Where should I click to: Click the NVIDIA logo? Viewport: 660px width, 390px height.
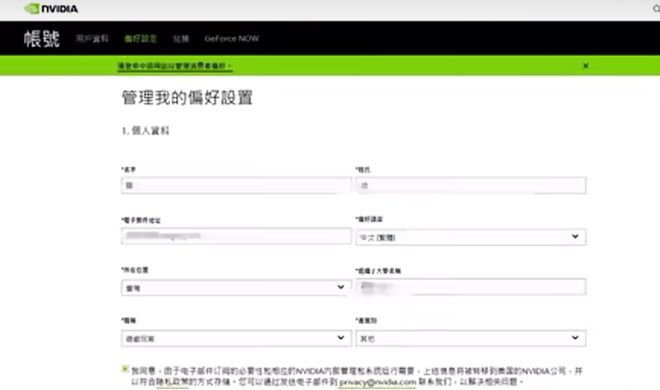[51, 8]
